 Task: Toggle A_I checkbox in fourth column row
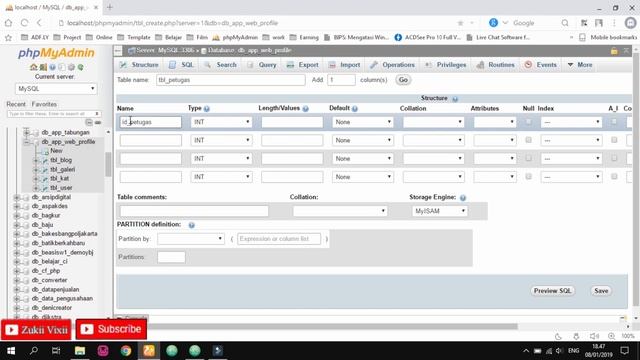pyautogui.click(x=614, y=176)
